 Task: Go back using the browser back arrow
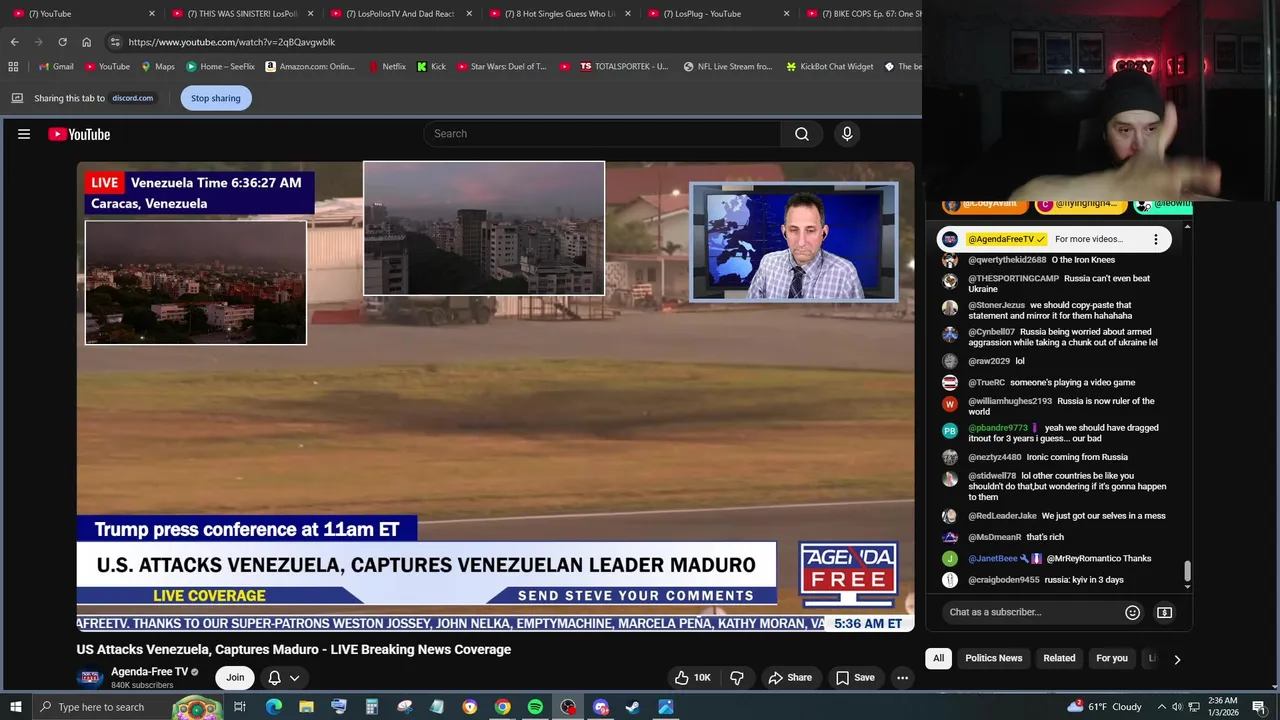click(14, 42)
